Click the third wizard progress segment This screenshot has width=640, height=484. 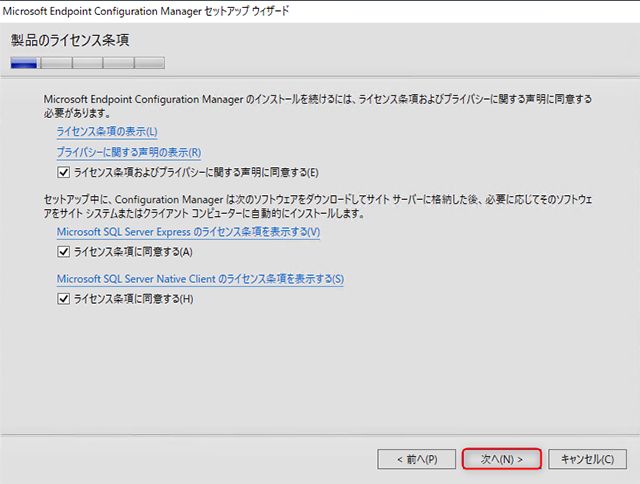(87, 63)
